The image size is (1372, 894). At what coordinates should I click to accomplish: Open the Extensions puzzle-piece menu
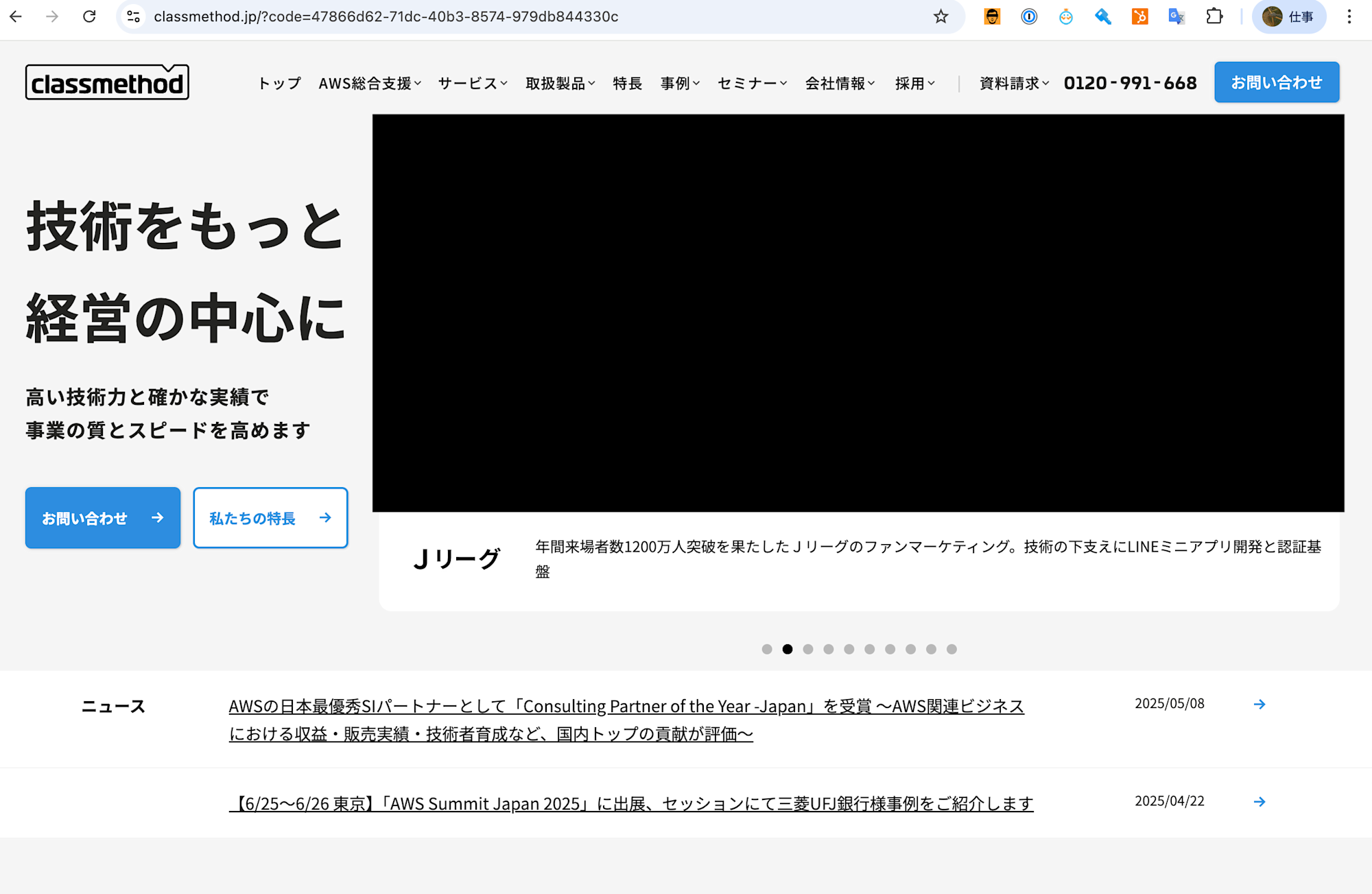[1214, 16]
